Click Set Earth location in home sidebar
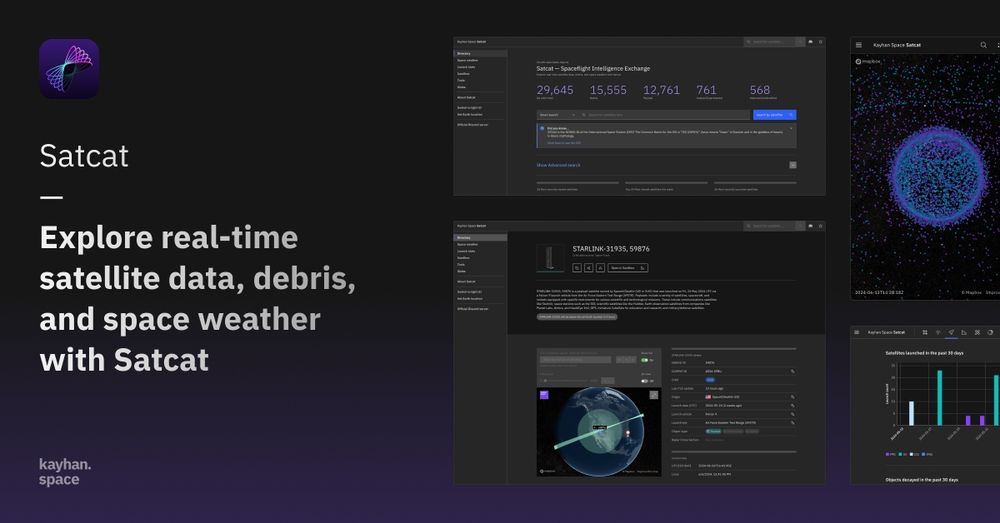Viewport: 1000px width, 523px height. click(x=470, y=115)
